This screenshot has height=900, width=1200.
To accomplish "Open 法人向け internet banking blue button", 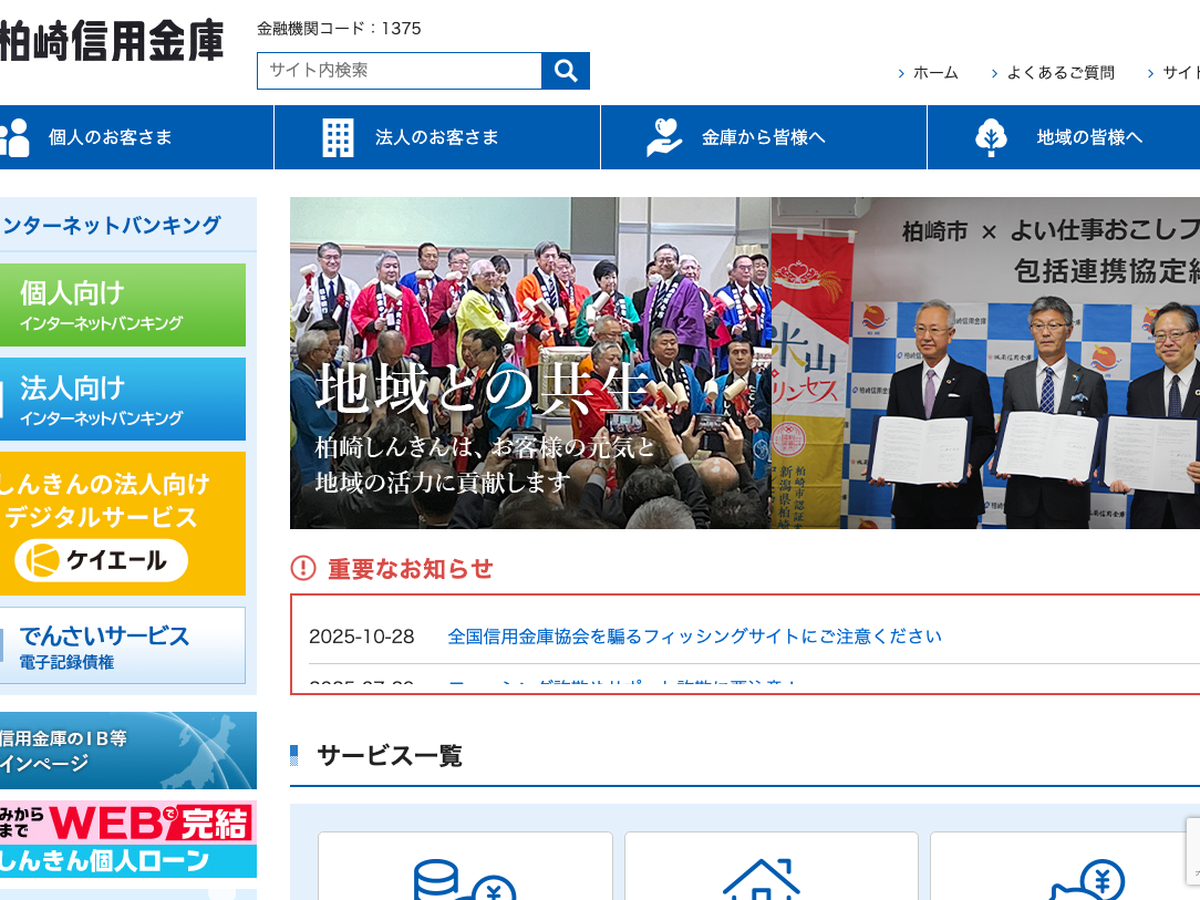I will coord(120,399).
